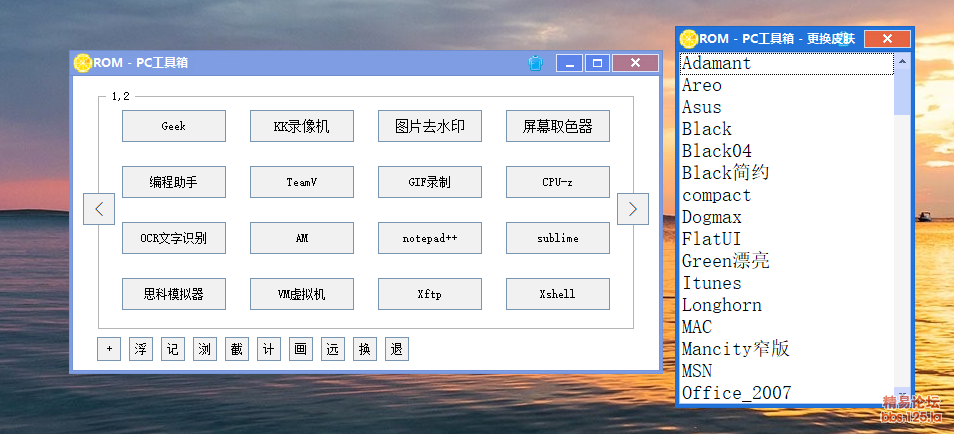The image size is (954, 434).
Task: Click the lemon logo in the 更换皮肤 window
Action: pos(689,38)
